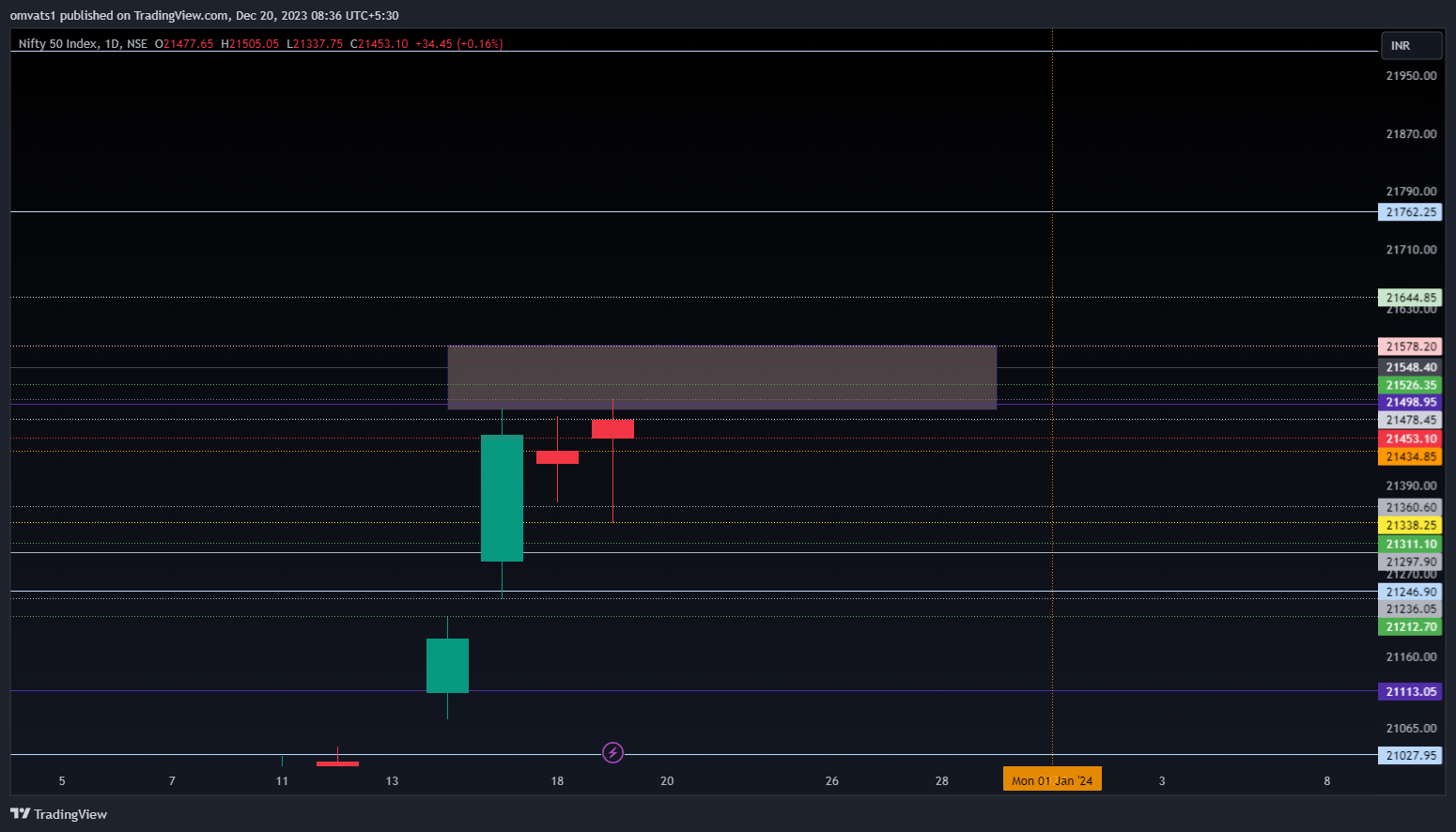This screenshot has height=832, width=1456.
Task: Click the close value C21453.10
Action: [379, 43]
